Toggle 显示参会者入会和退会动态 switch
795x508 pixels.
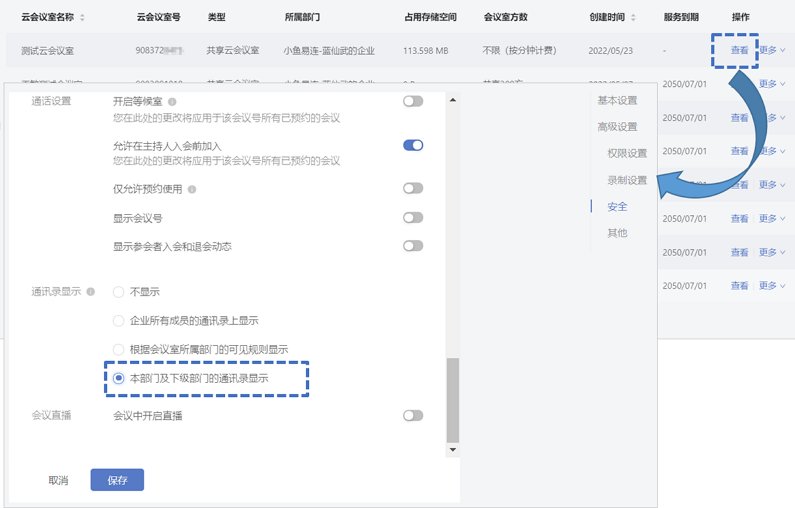coord(413,246)
